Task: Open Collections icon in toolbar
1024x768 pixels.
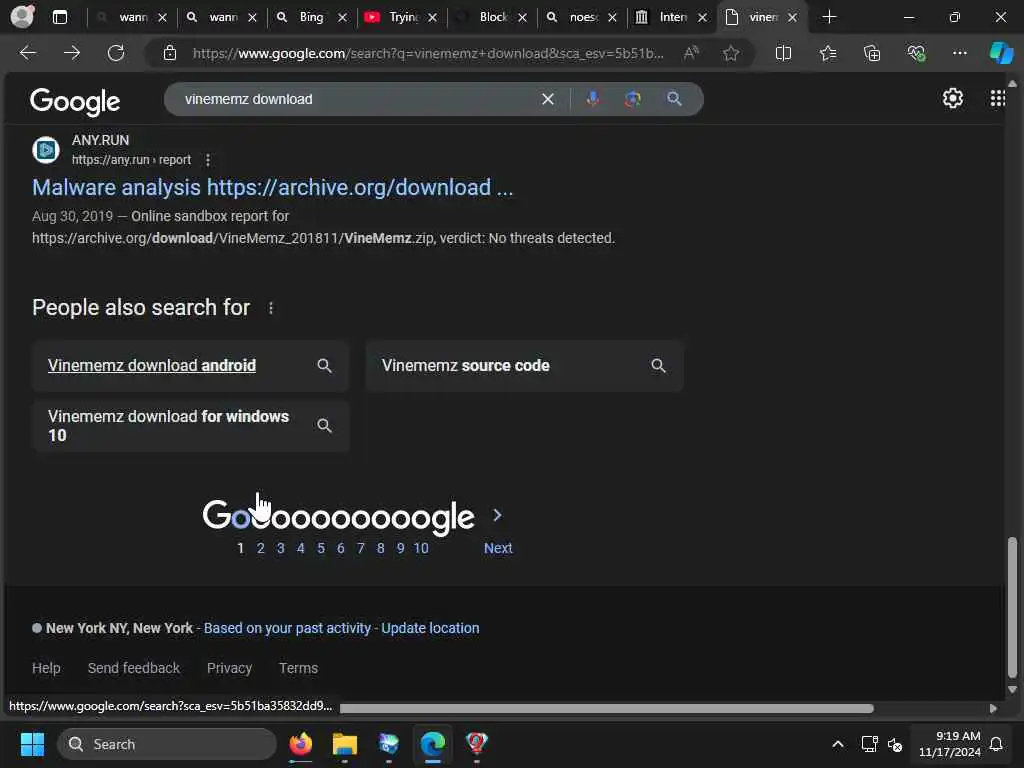Action: [872, 53]
